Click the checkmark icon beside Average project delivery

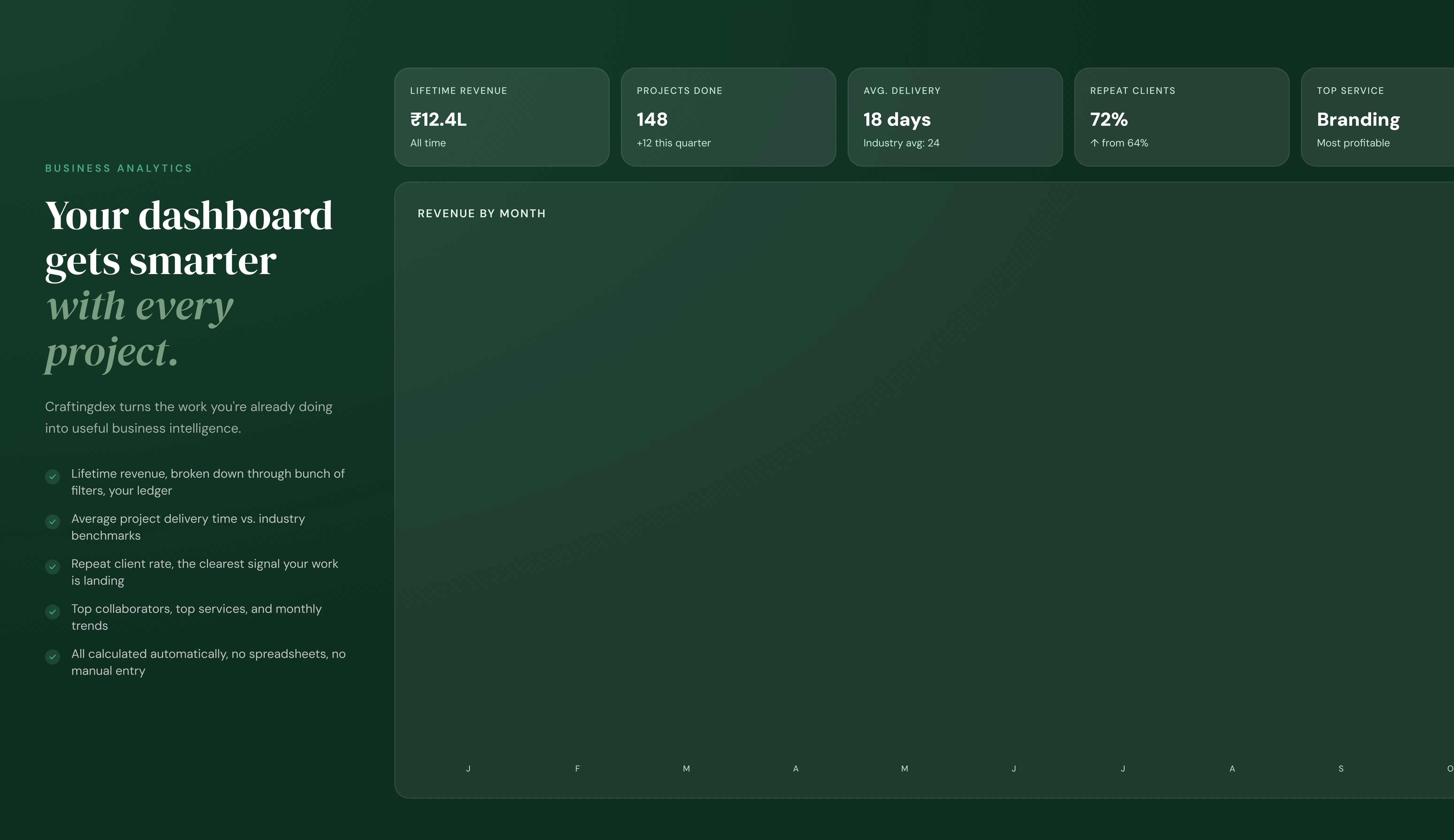(53, 522)
